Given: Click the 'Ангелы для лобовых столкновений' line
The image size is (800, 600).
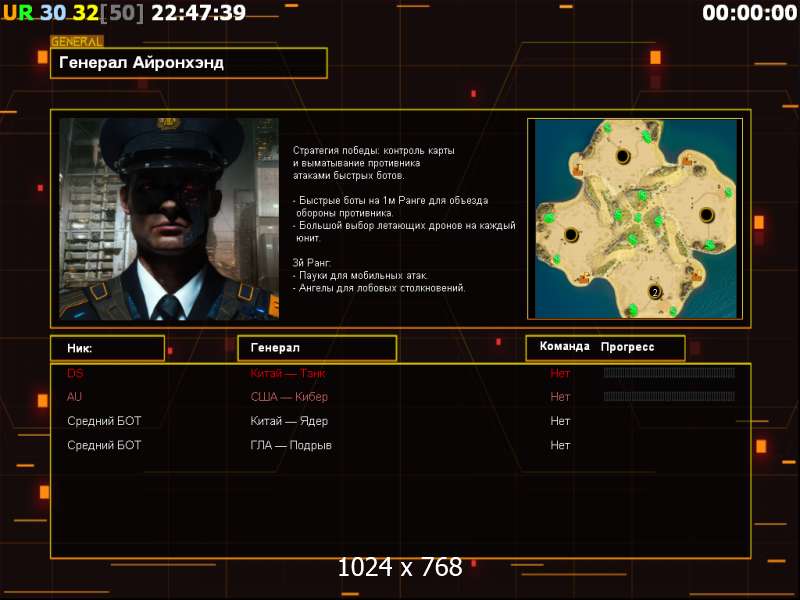Looking at the screenshot, I should click(x=379, y=288).
